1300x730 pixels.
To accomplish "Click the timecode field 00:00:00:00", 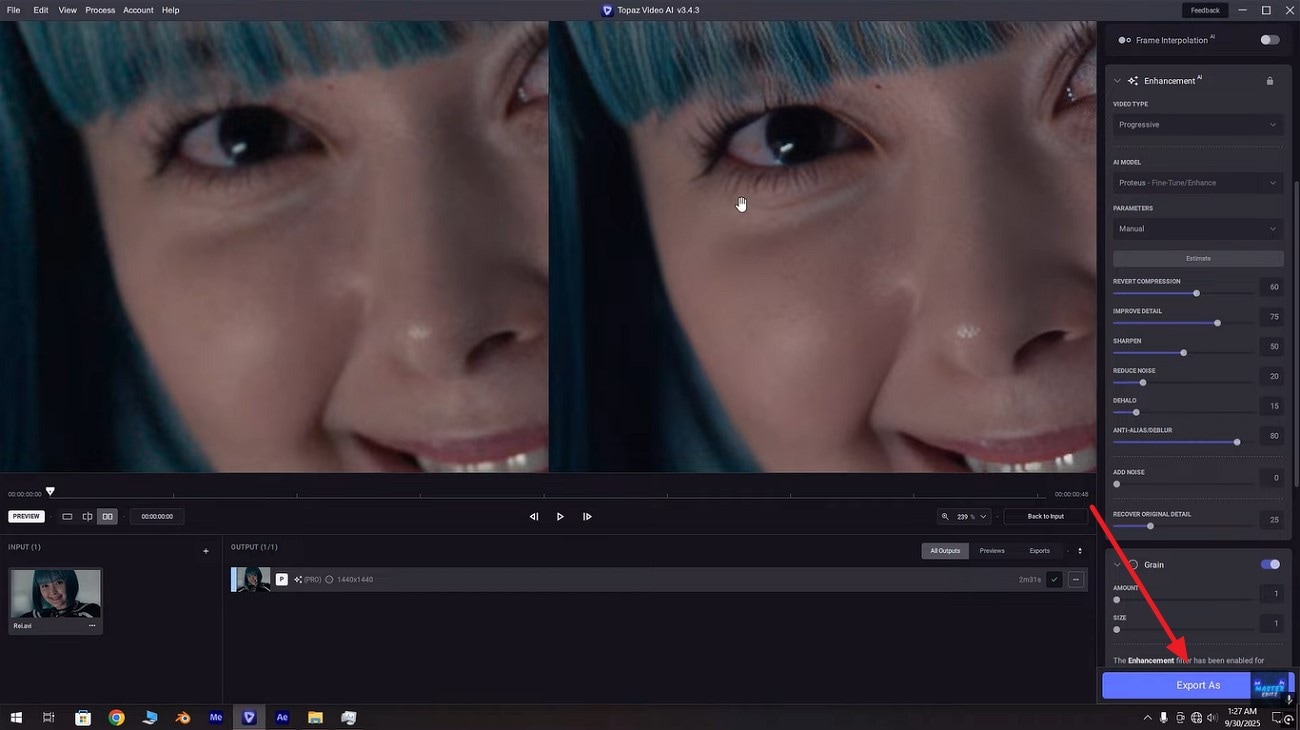I will 157,517.
